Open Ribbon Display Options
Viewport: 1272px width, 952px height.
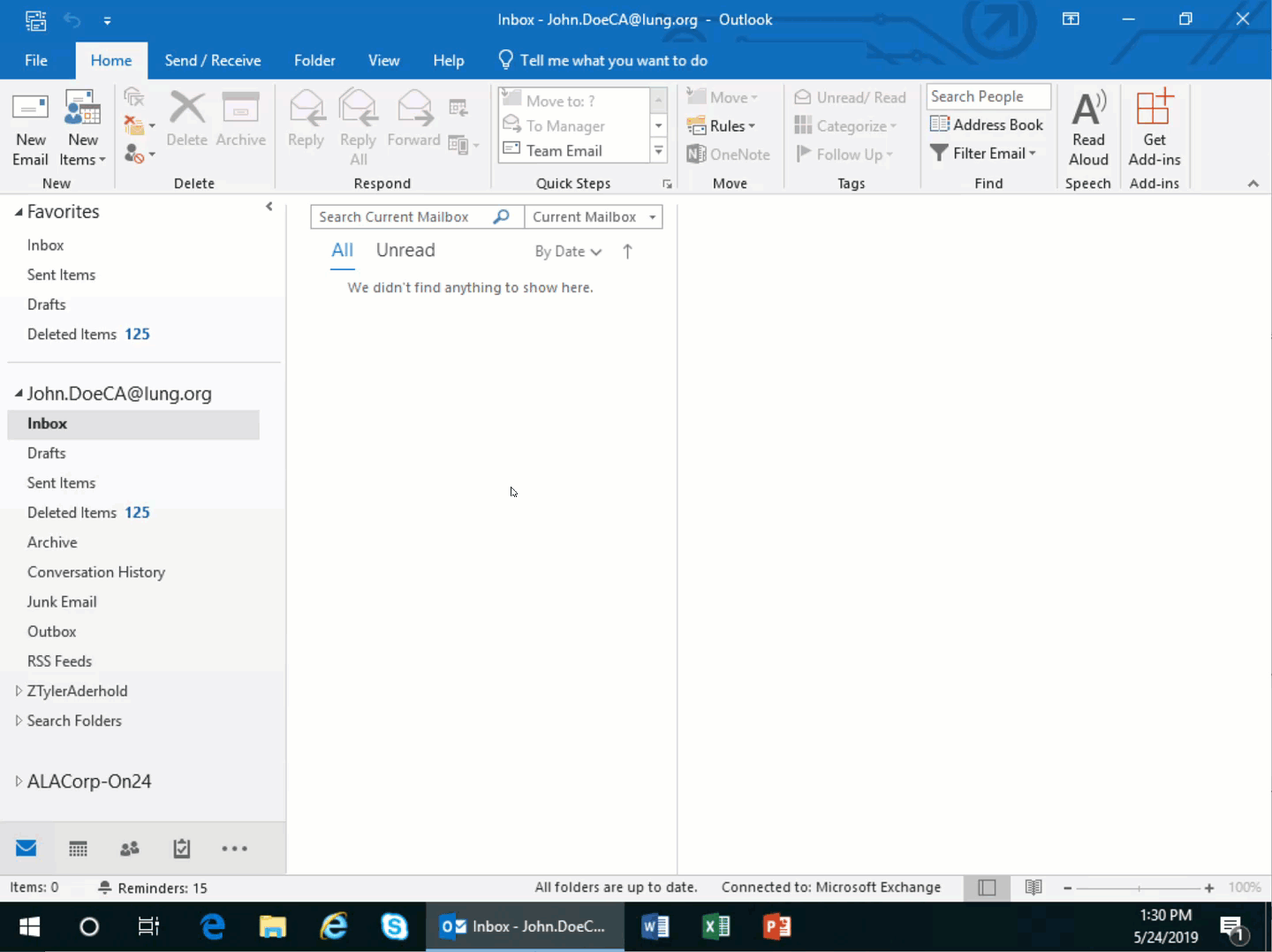[1071, 19]
